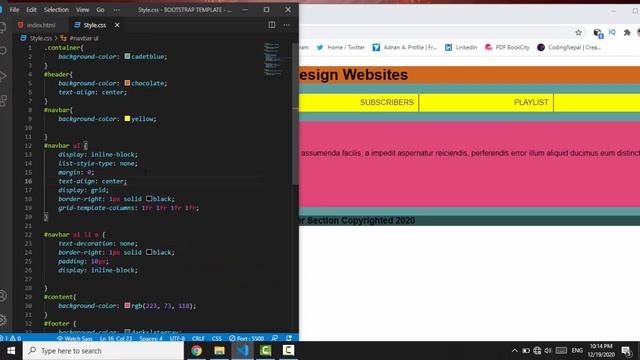
Task: Open the Explorer view in activity bar
Action: [2, 27]
